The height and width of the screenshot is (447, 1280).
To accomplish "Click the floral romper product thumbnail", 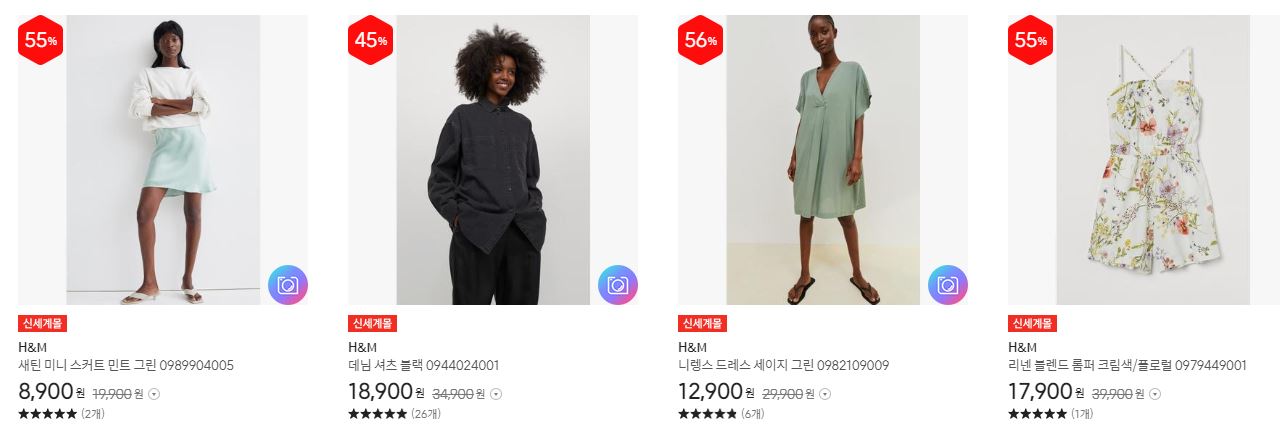I will 1152,160.
